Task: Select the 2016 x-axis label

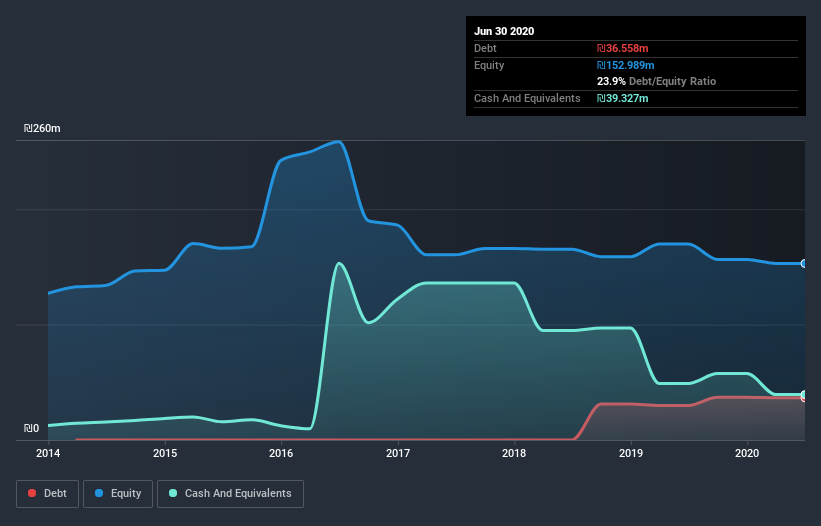Action: pyautogui.click(x=281, y=453)
